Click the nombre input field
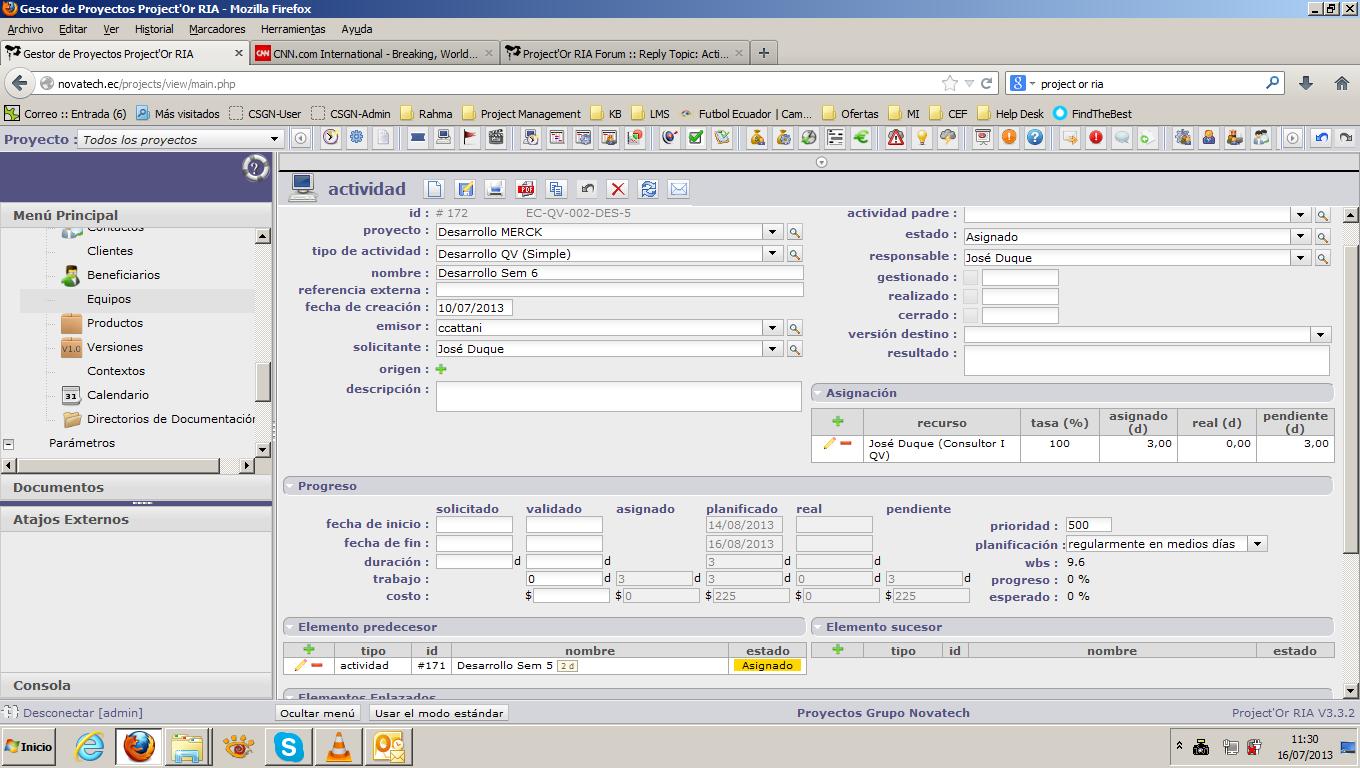Viewport: 1360px width, 768px height. 619,273
